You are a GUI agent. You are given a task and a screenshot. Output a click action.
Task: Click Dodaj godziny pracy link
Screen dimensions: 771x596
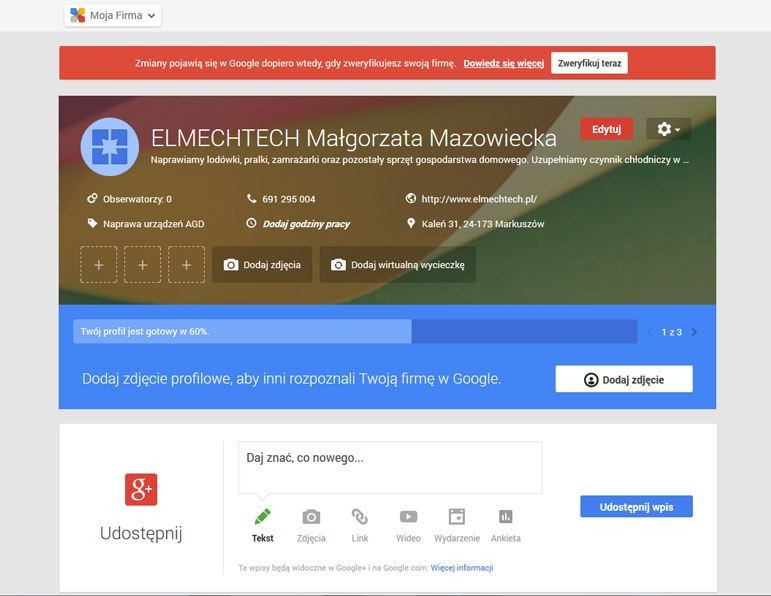[306, 224]
